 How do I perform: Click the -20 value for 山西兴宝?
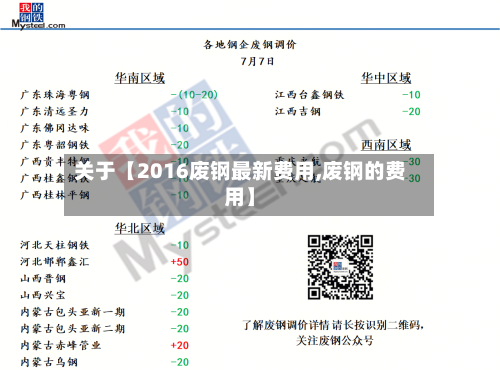[180, 295]
